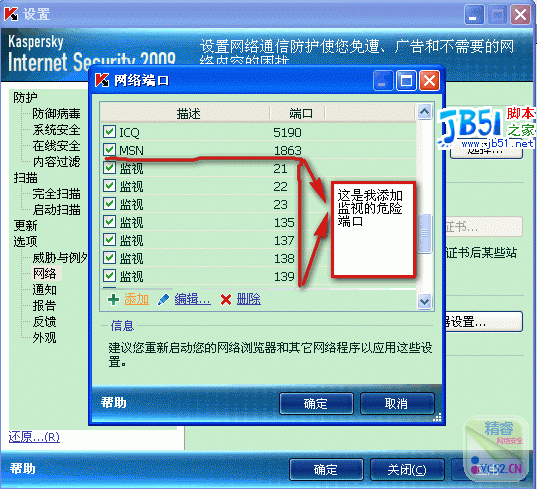
Task: Click the partly hidden 器设置... button
Action: pos(484,322)
